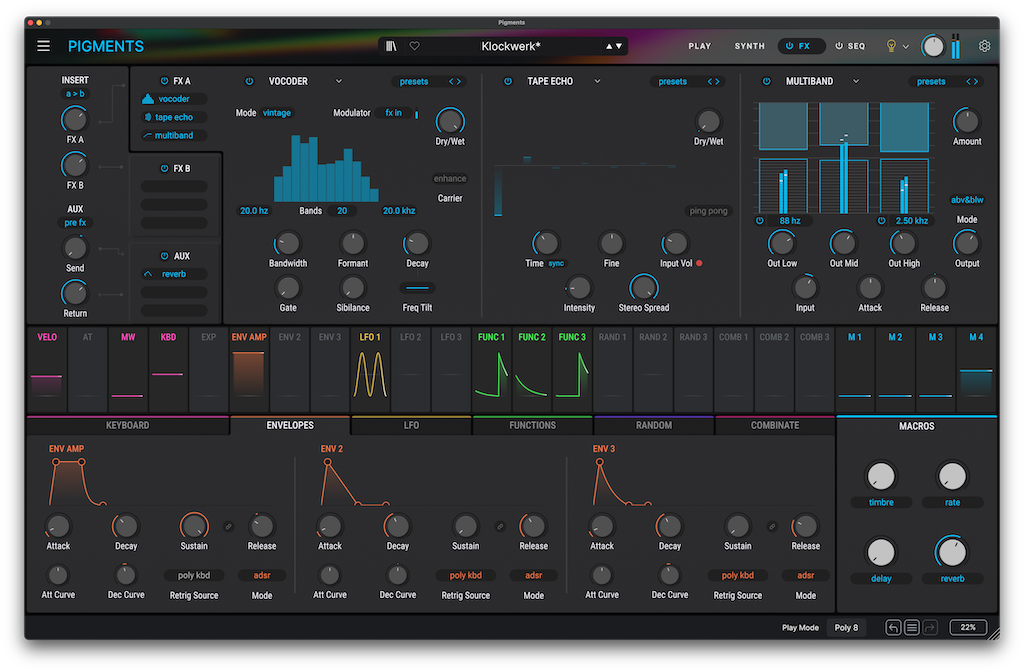This screenshot has height=672, width=1024.
Task: Open the preset browser library icon
Action: coord(391,46)
